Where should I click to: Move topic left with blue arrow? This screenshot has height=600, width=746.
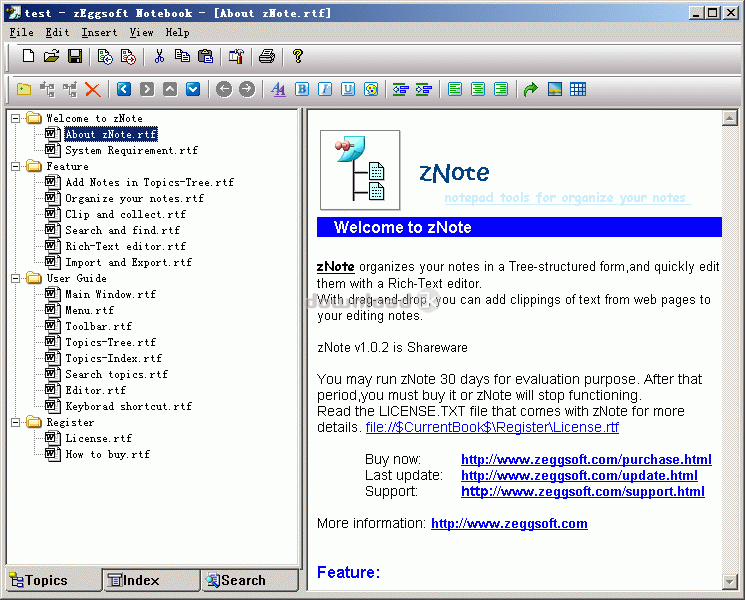(124, 89)
